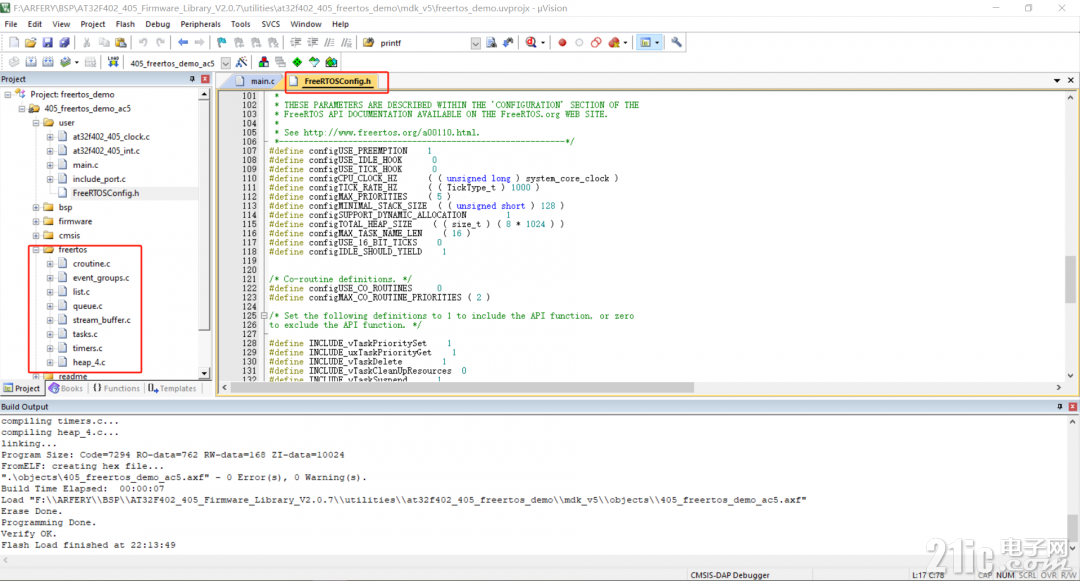
Task: Save the current file
Action: [x=47, y=43]
